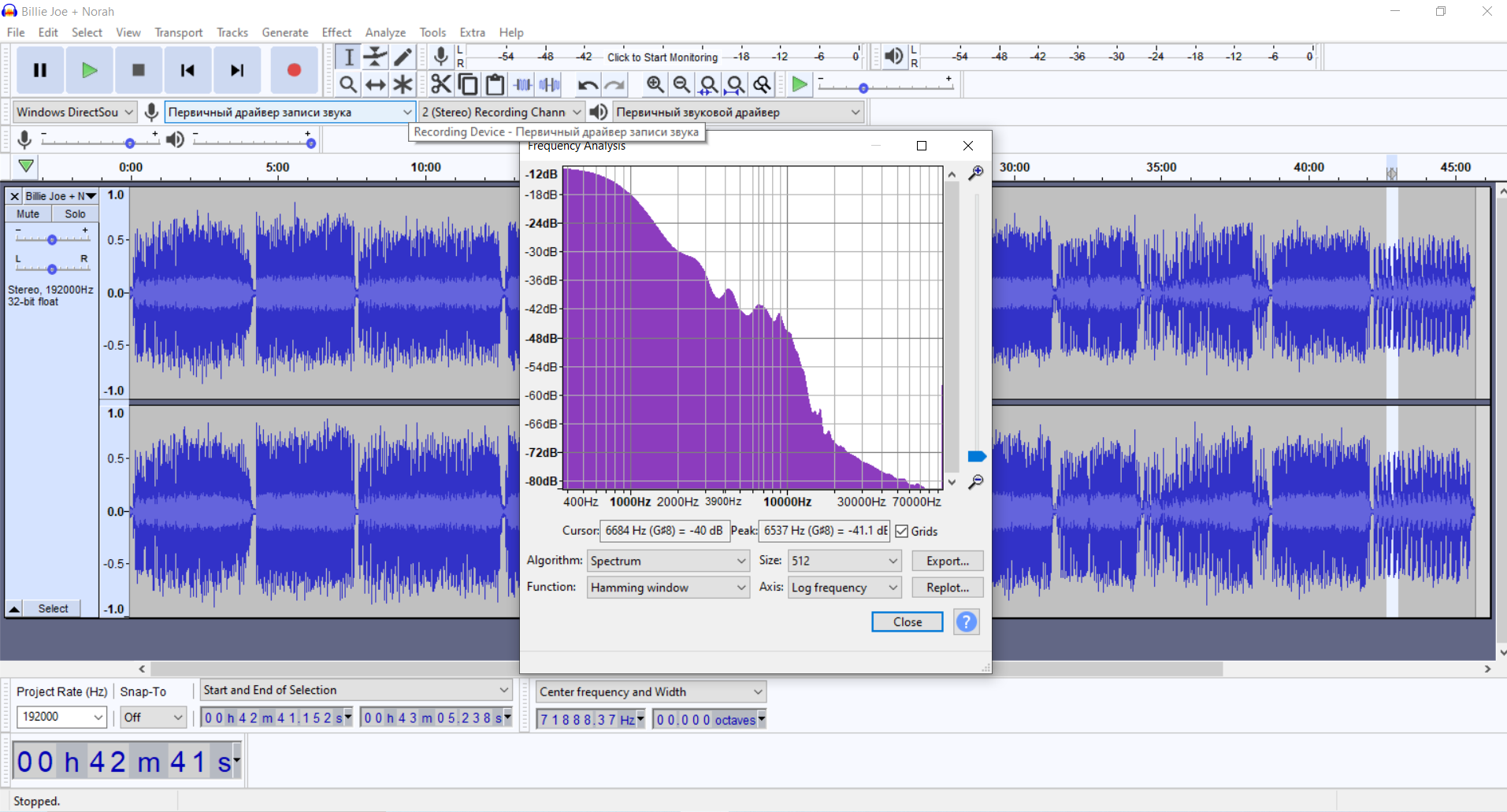Open the Hamming window function dropdown
Viewport: 1507px width, 812px height.
tap(668, 588)
